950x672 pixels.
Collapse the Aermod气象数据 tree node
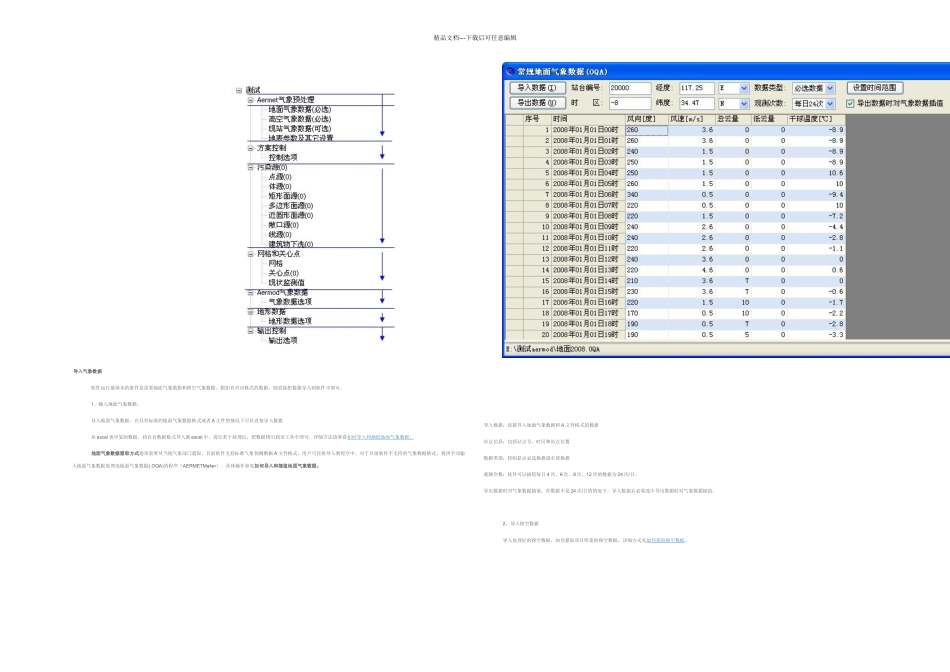coord(250,293)
